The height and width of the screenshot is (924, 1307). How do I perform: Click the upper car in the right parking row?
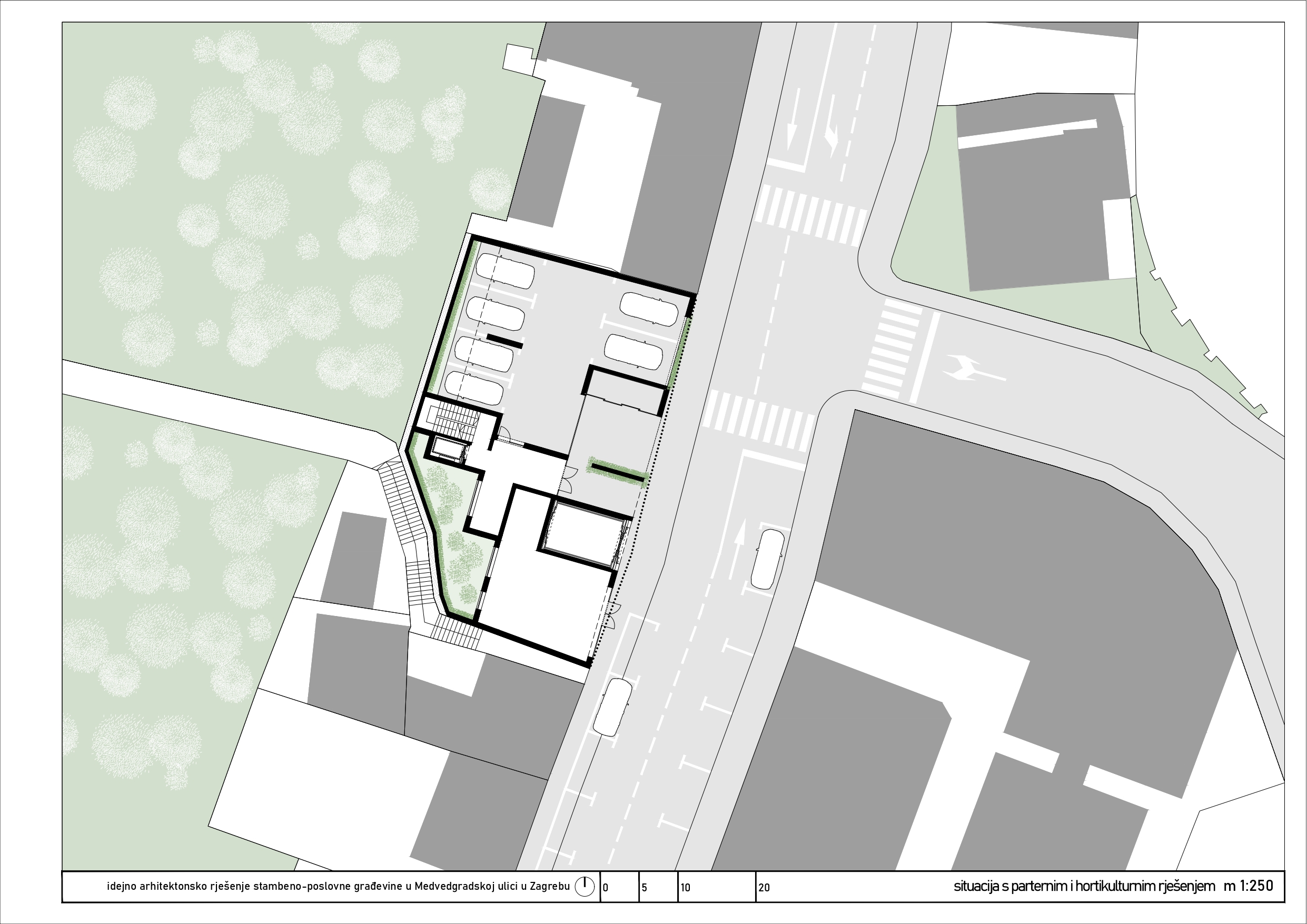649,309
